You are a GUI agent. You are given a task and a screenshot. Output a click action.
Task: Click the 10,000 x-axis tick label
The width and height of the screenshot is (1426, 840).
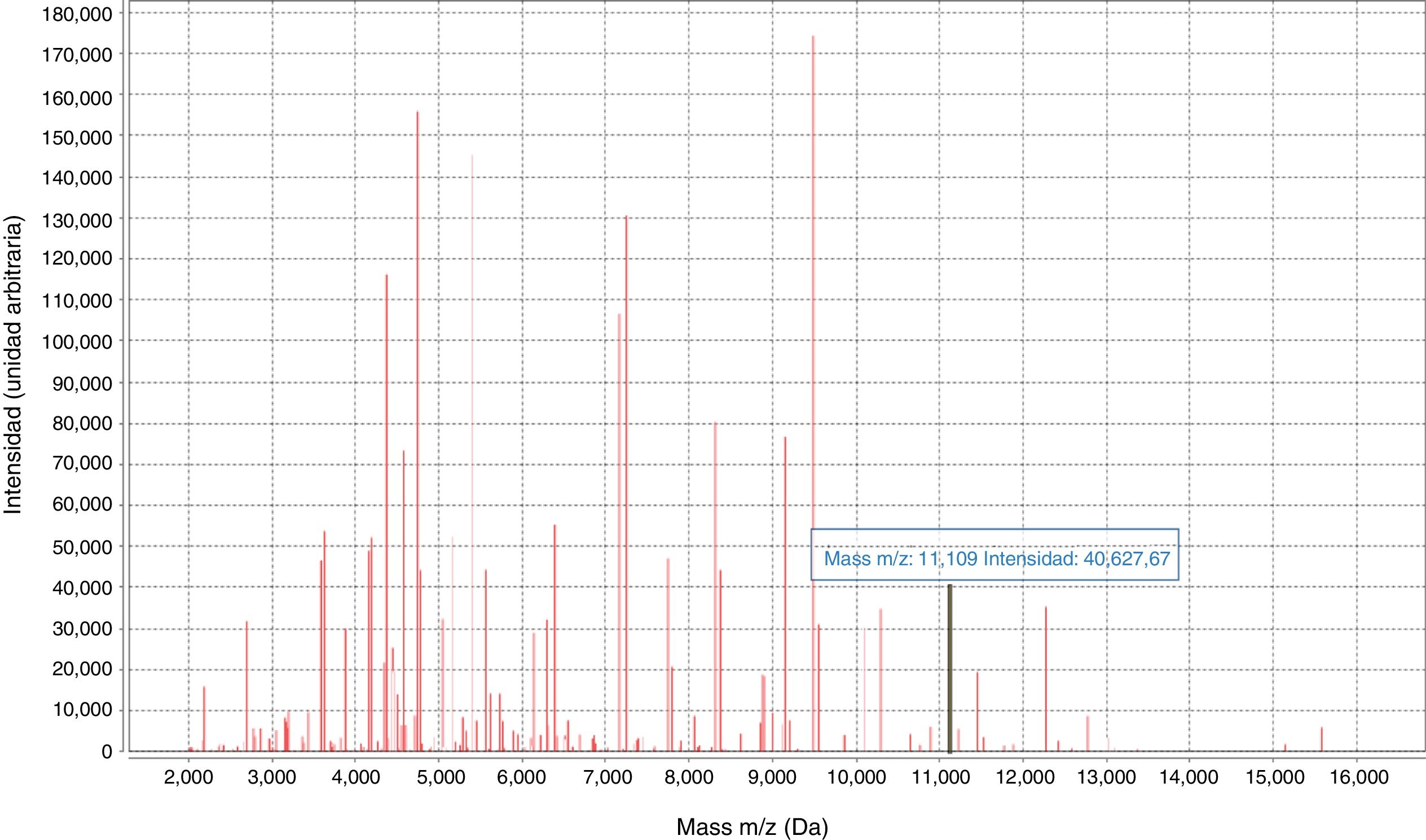[856, 777]
